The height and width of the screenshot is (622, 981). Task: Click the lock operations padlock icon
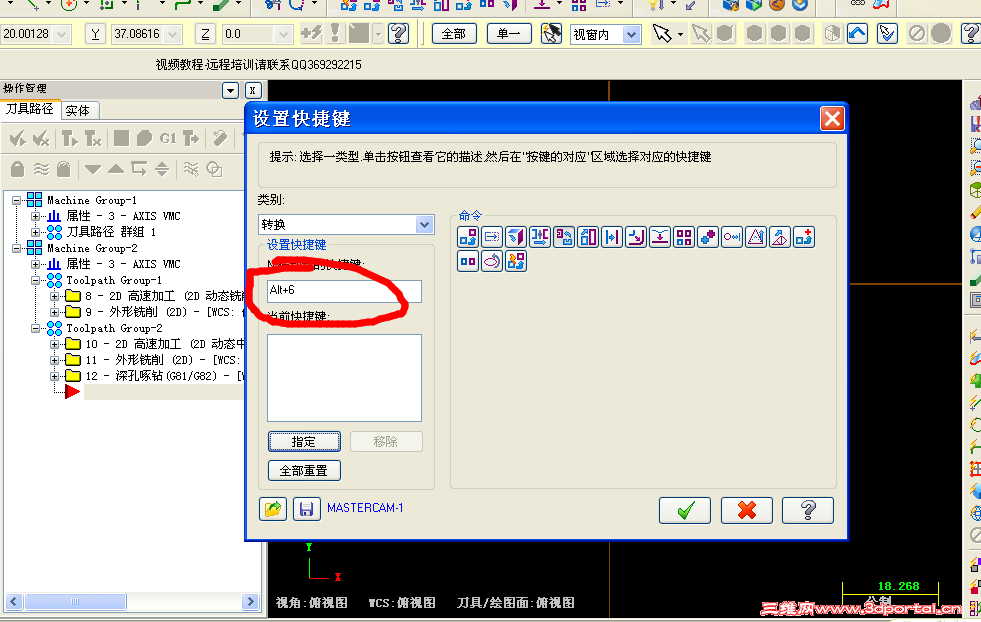point(18,169)
